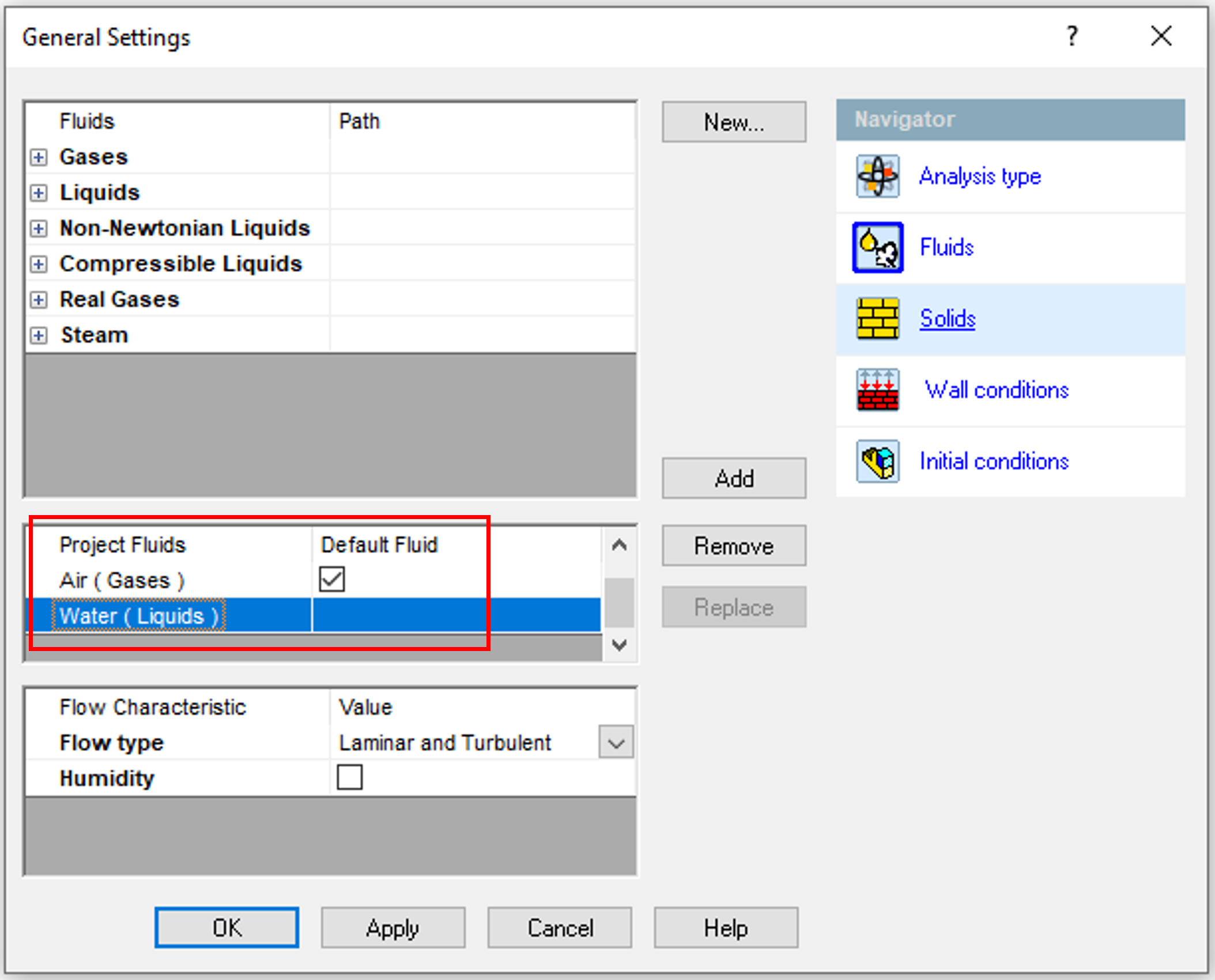Expand the Steam category
This screenshot has width=1215, height=980.
click(39, 335)
